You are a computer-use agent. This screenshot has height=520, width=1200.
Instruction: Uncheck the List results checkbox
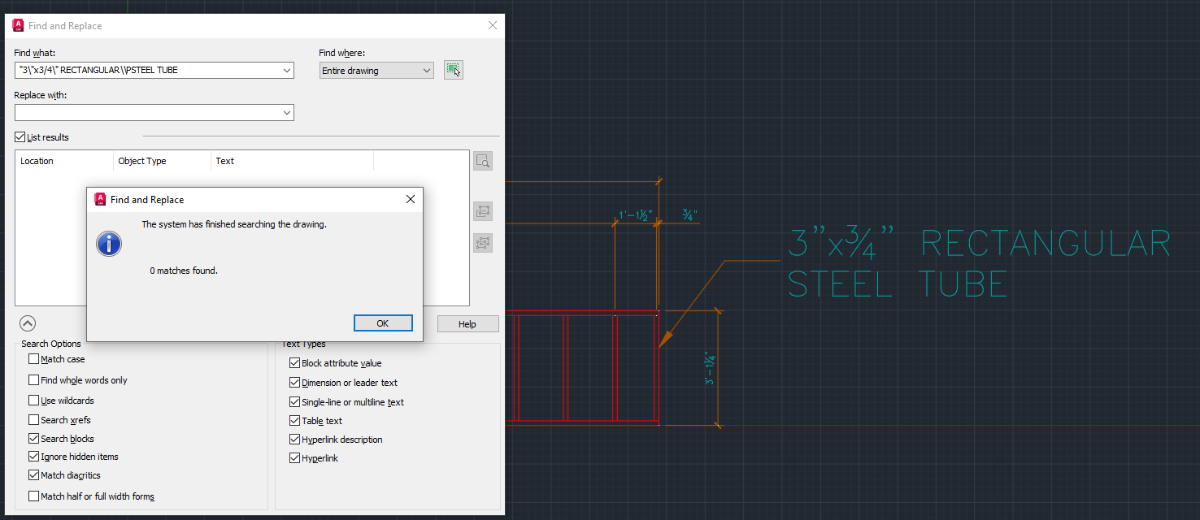pyautogui.click(x=20, y=137)
